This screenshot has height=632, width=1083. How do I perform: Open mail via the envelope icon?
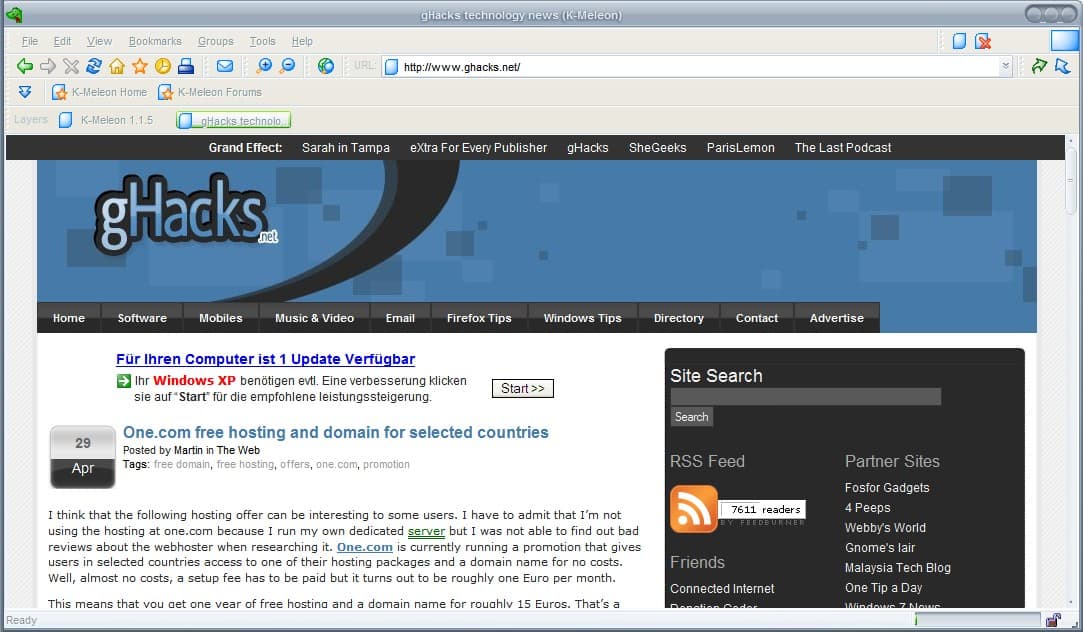[x=224, y=66]
